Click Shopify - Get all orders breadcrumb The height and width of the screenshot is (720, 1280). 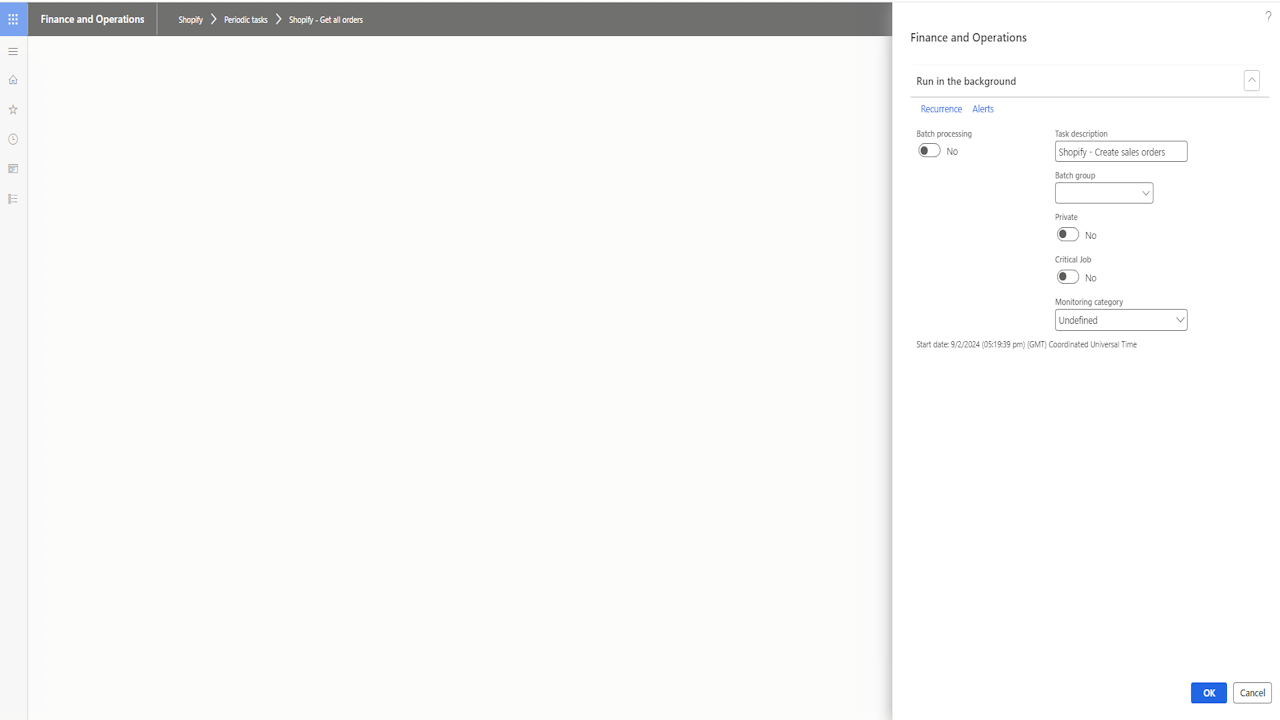(x=326, y=20)
